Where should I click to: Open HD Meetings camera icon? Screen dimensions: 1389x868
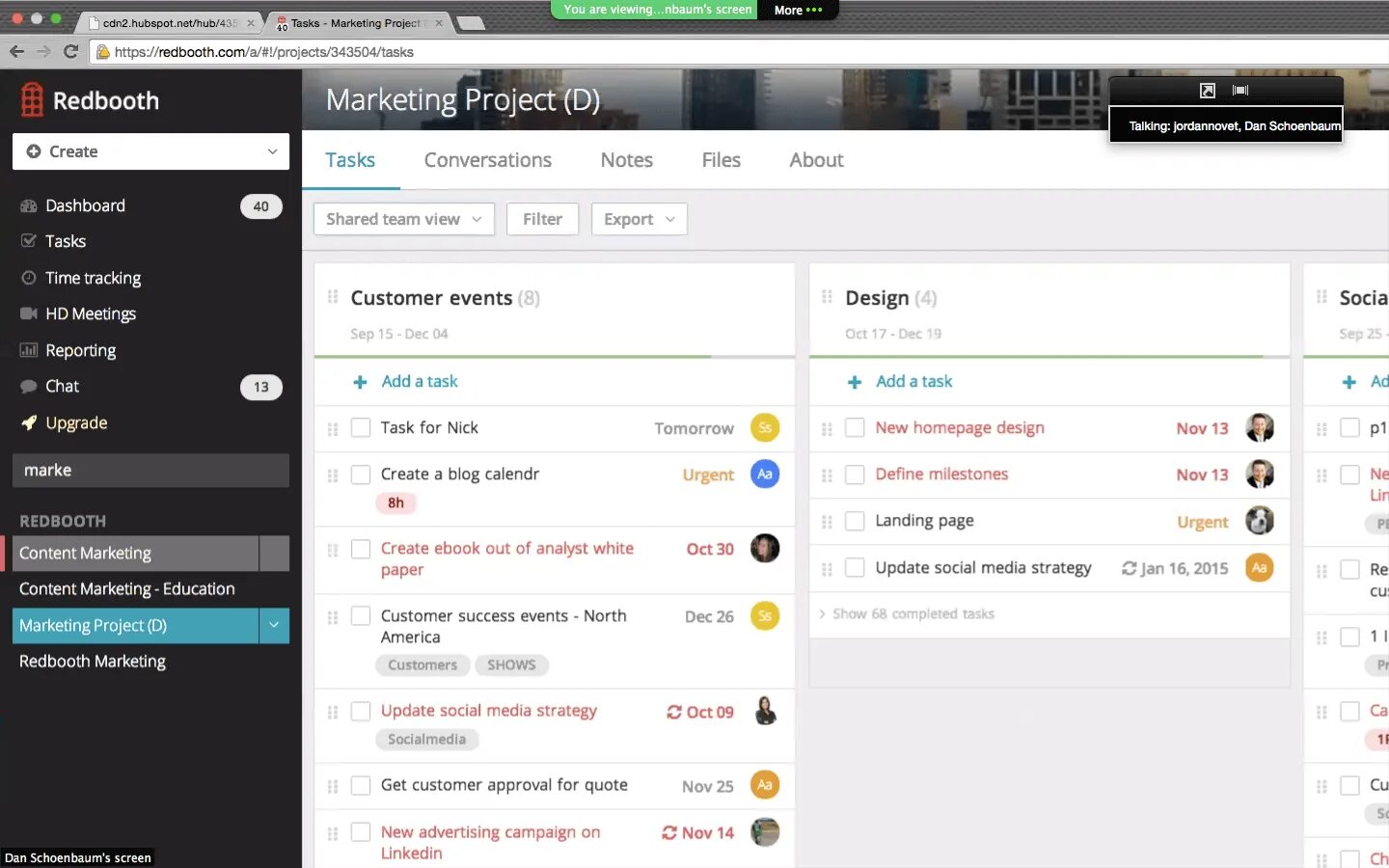[x=29, y=313]
